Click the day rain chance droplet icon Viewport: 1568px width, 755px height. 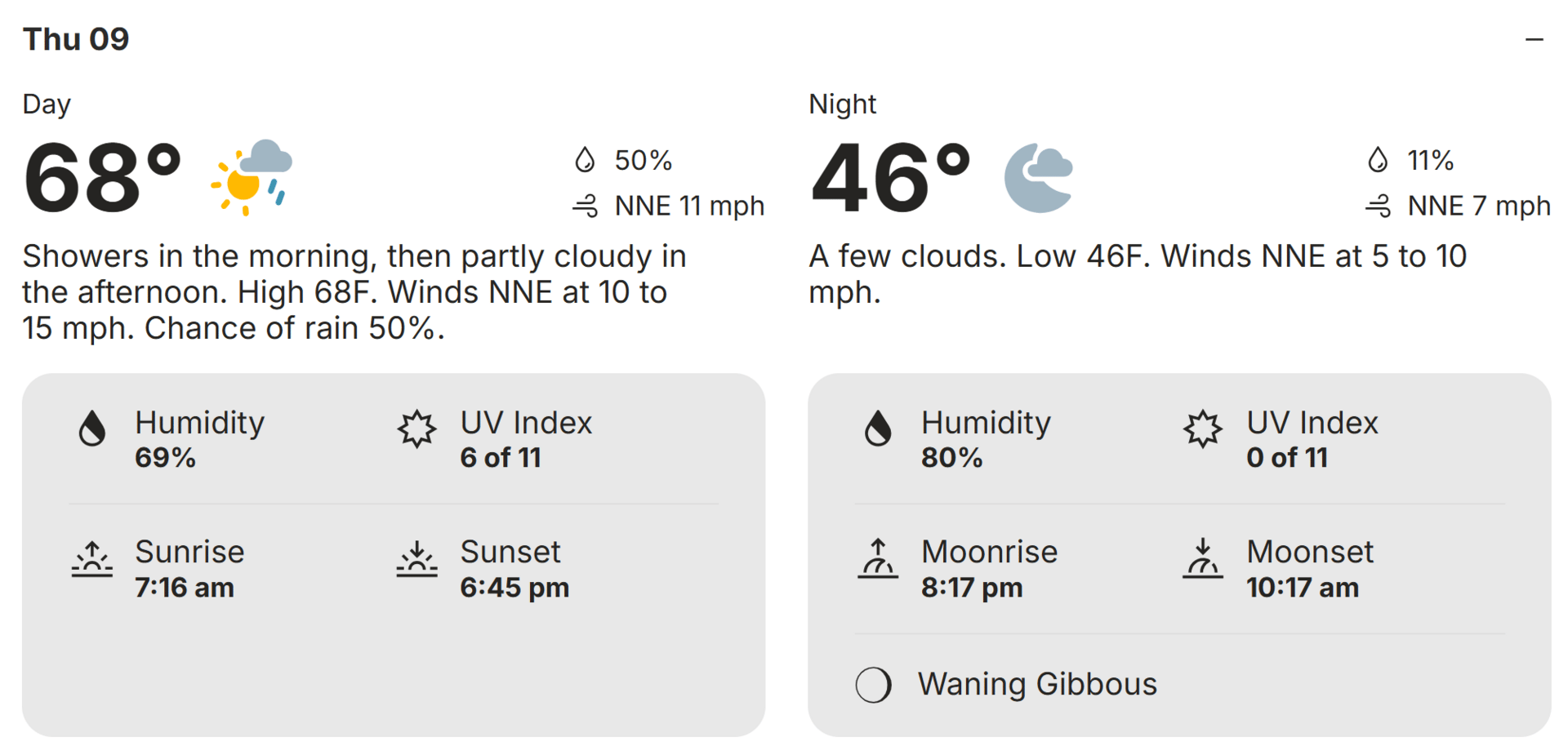tap(585, 160)
